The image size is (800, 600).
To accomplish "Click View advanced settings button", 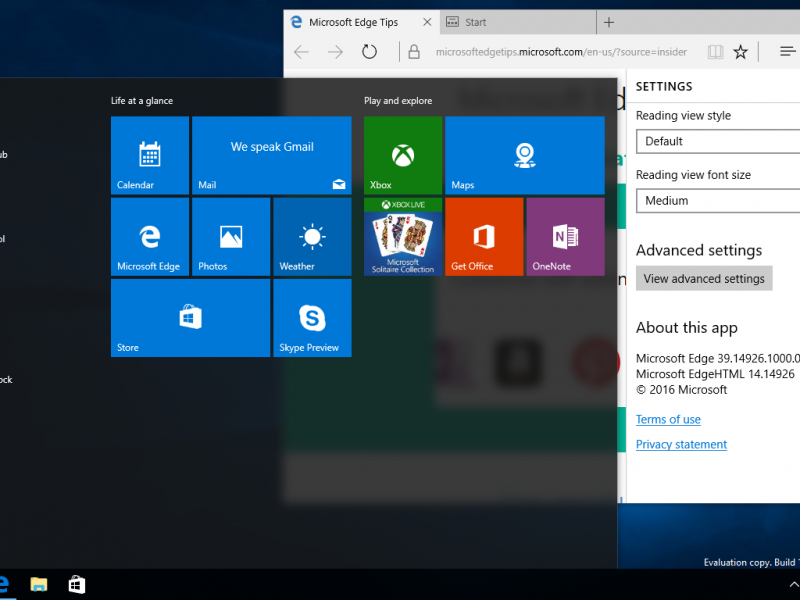I will click(x=704, y=279).
